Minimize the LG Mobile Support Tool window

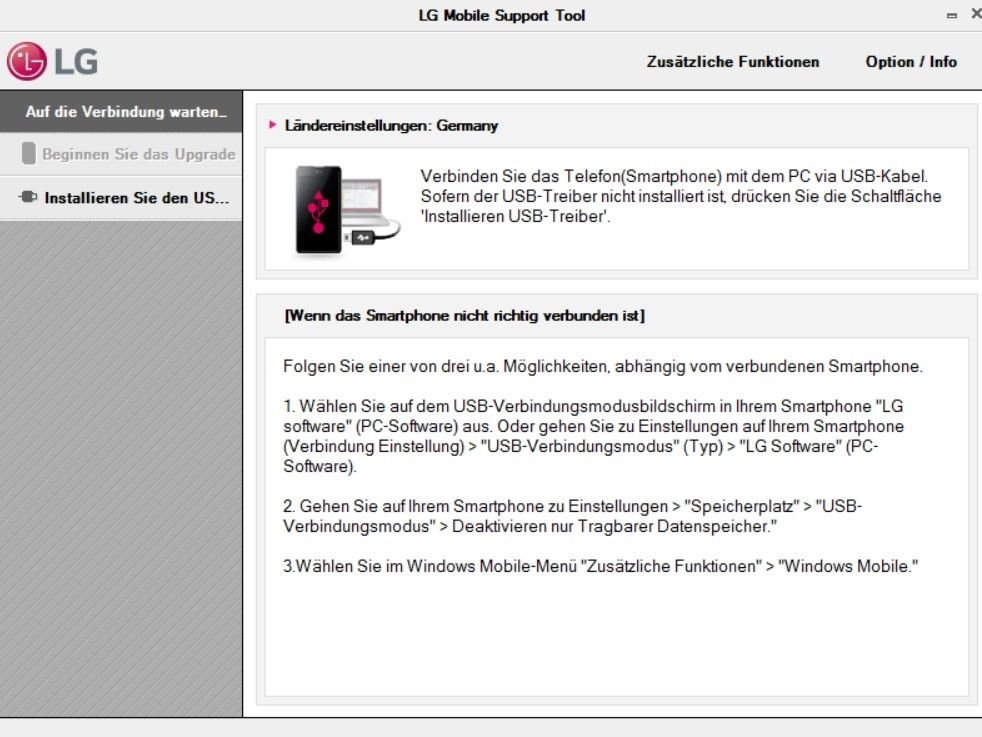[952, 15]
